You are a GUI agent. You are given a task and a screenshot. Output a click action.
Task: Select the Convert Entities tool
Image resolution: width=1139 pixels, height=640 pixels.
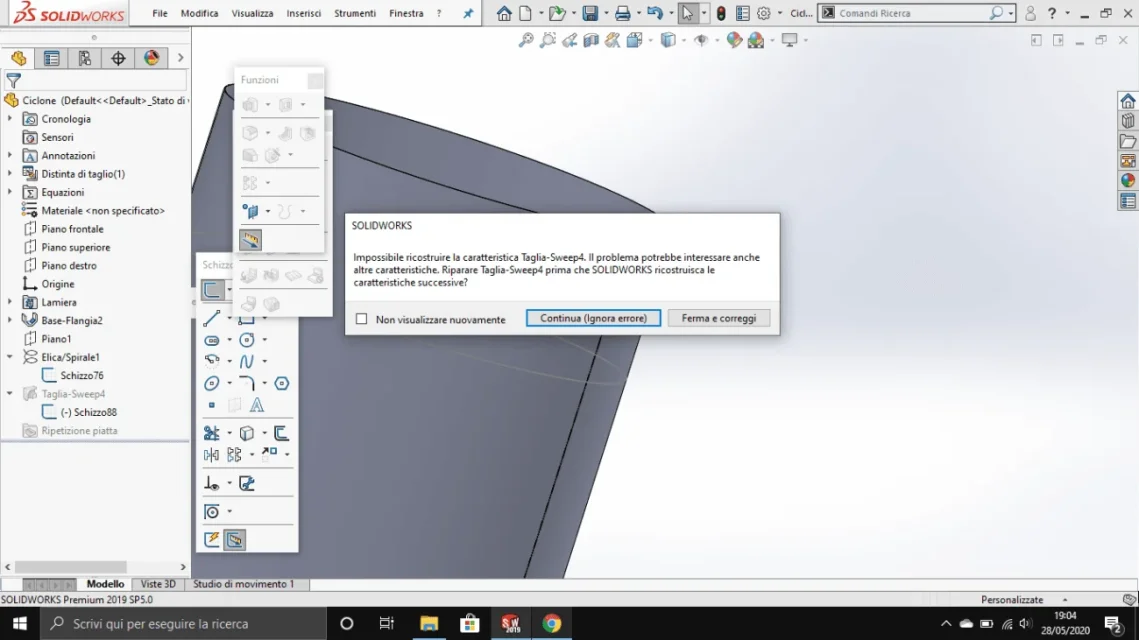point(246,433)
